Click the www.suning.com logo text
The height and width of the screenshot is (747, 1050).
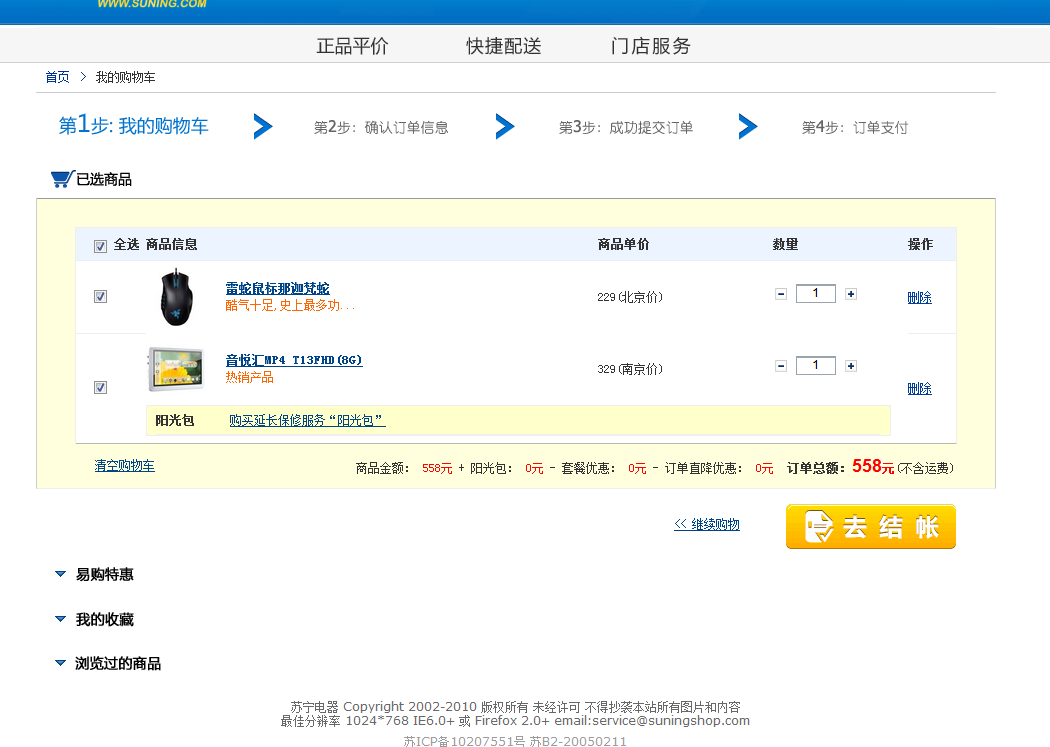pos(152,4)
